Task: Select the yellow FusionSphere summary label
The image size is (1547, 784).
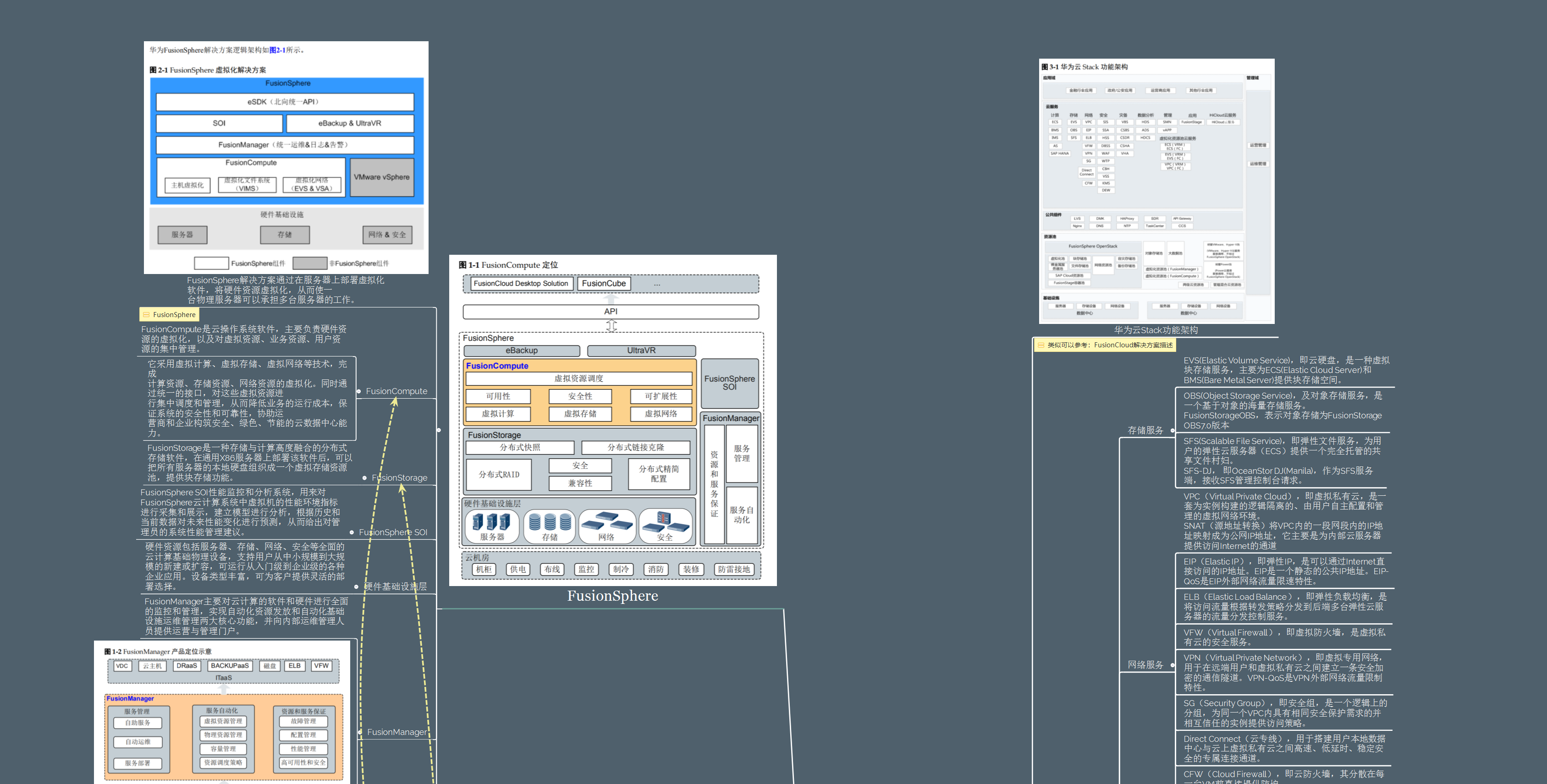Action: (x=169, y=314)
